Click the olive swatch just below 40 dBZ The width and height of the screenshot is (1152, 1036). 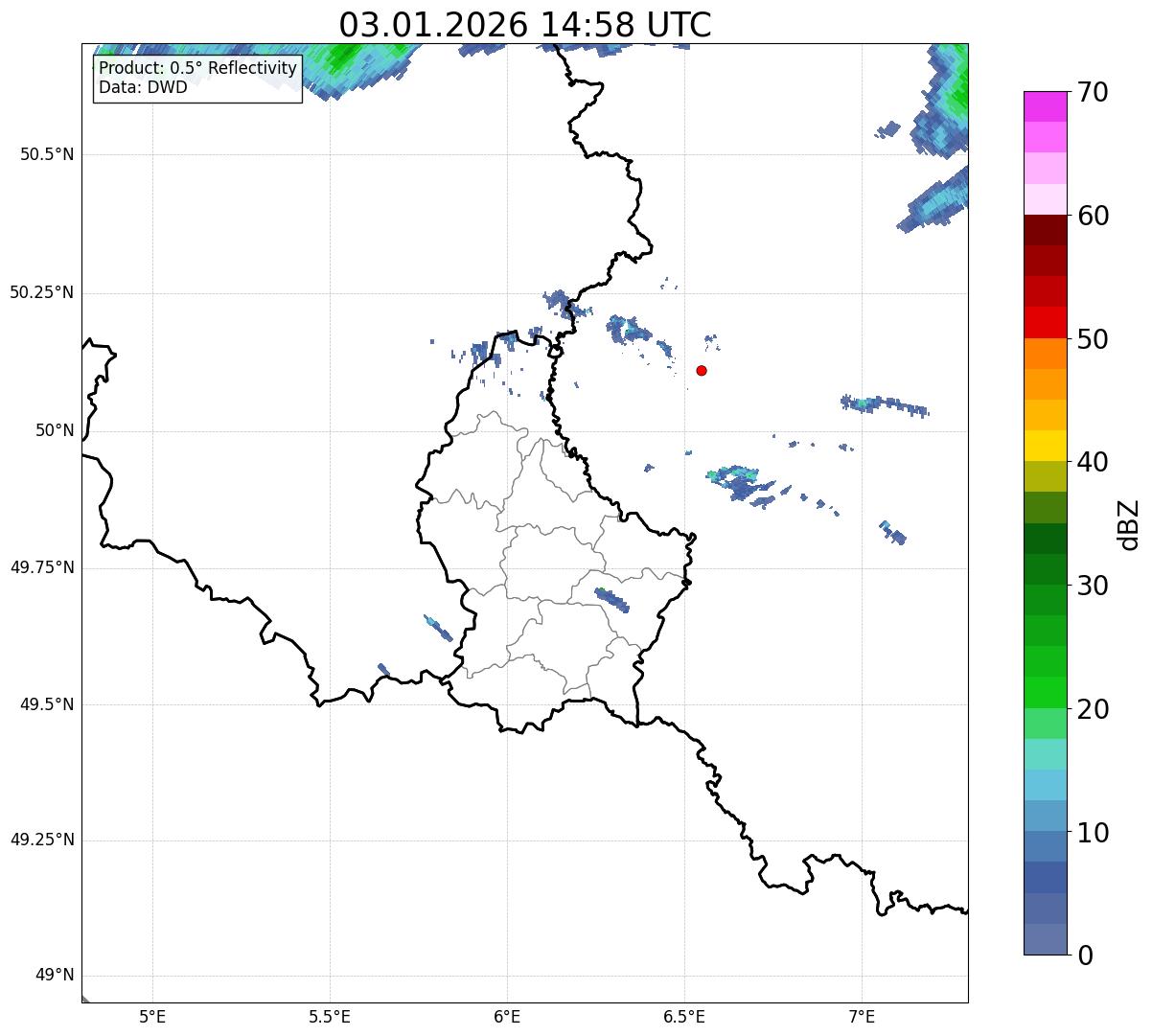[1046, 476]
